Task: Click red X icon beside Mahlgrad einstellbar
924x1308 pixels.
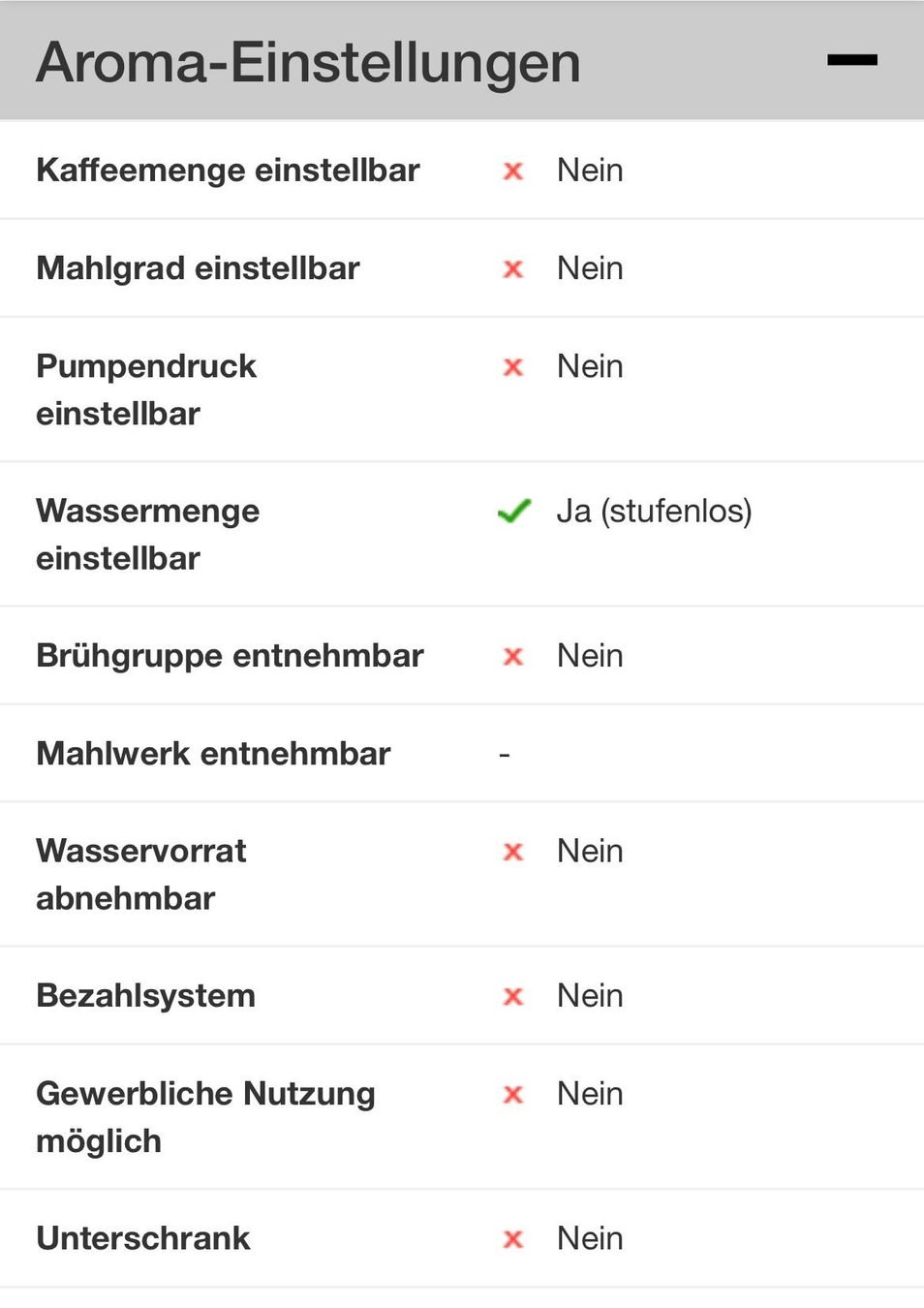Action: click(513, 269)
